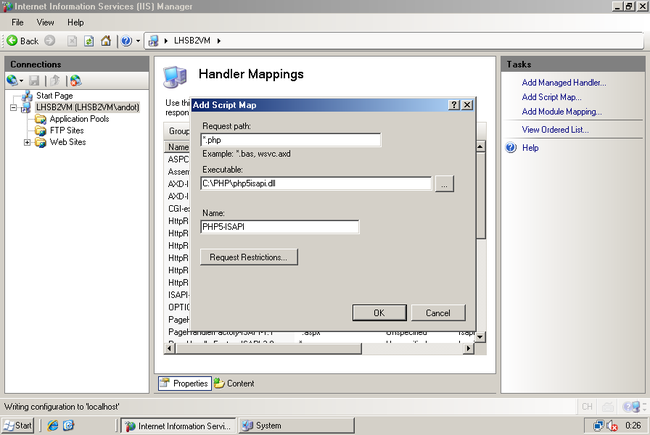Image resolution: width=650 pixels, height=435 pixels.
Task: Open the help icon dropdown arrow
Action: click(x=138, y=41)
